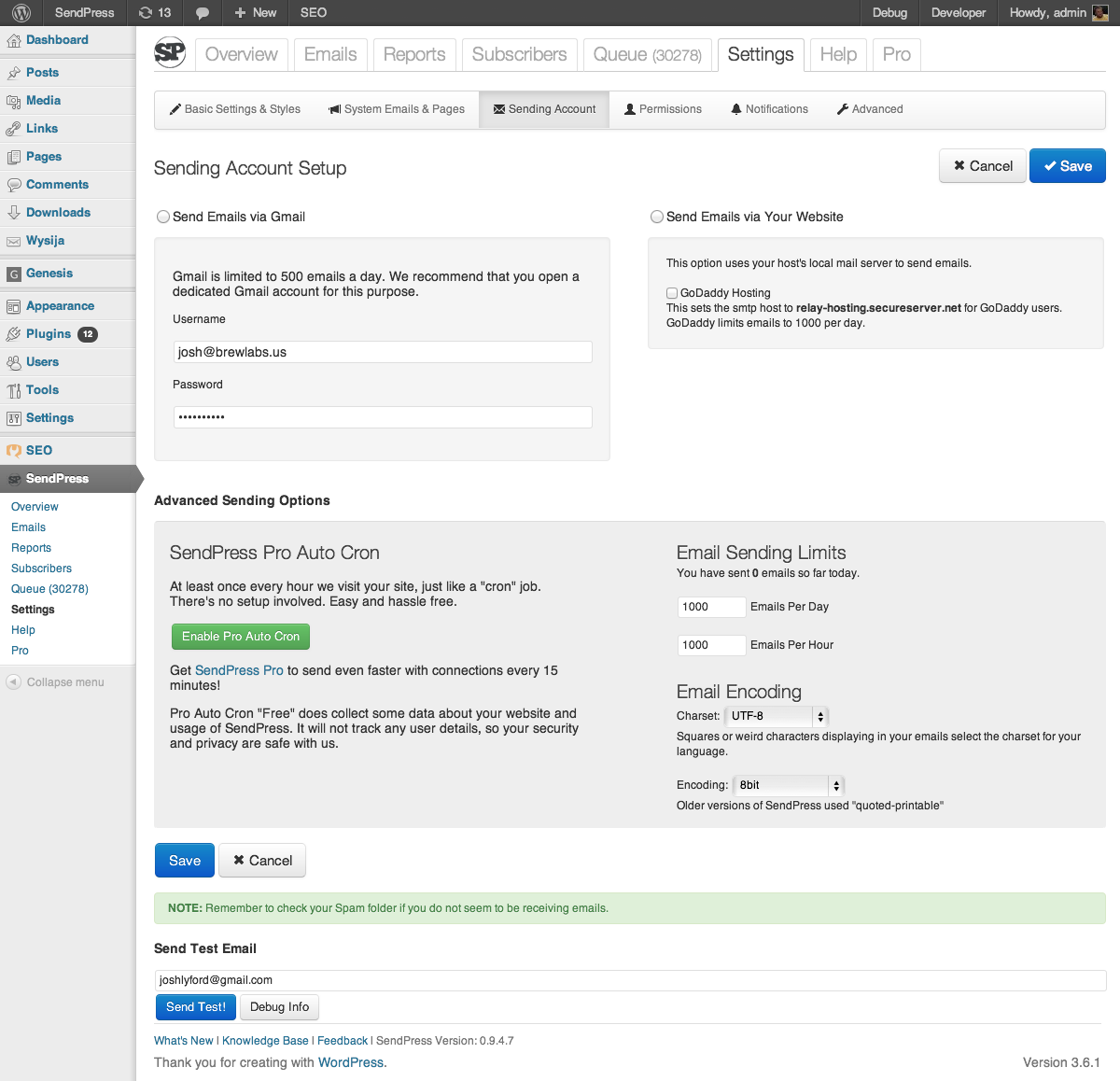Switch to the Reports tab
Screen dimensions: 1120x1081
pos(414,54)
